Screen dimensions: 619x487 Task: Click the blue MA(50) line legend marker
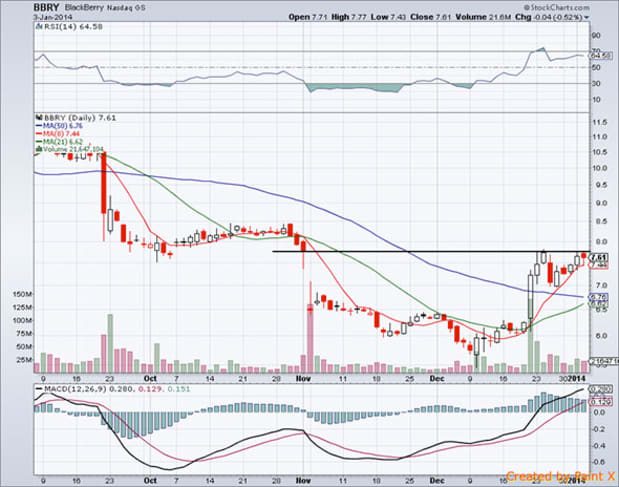(x=39, y=126)
